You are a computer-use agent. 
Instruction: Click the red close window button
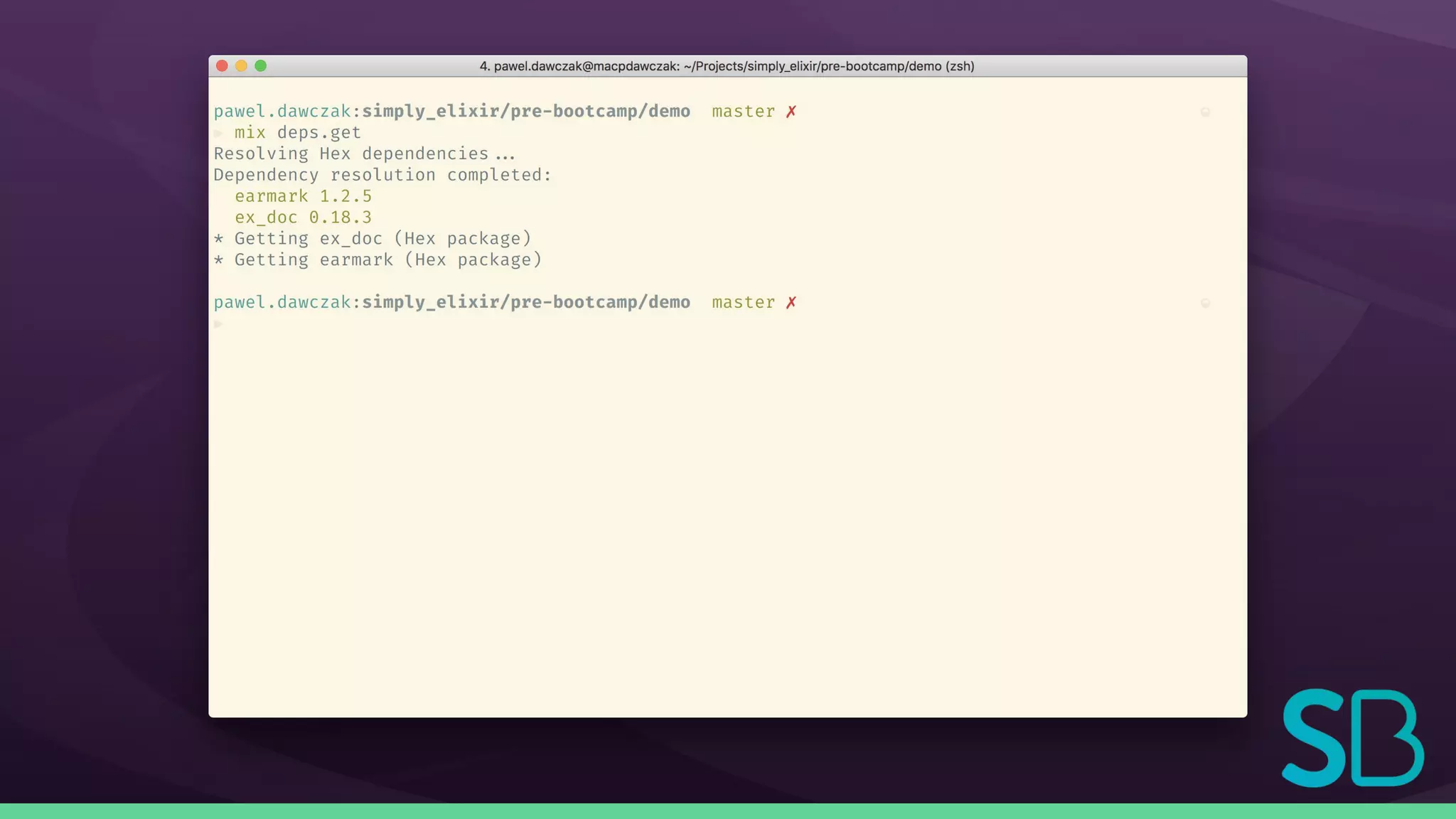pos(222,66)
